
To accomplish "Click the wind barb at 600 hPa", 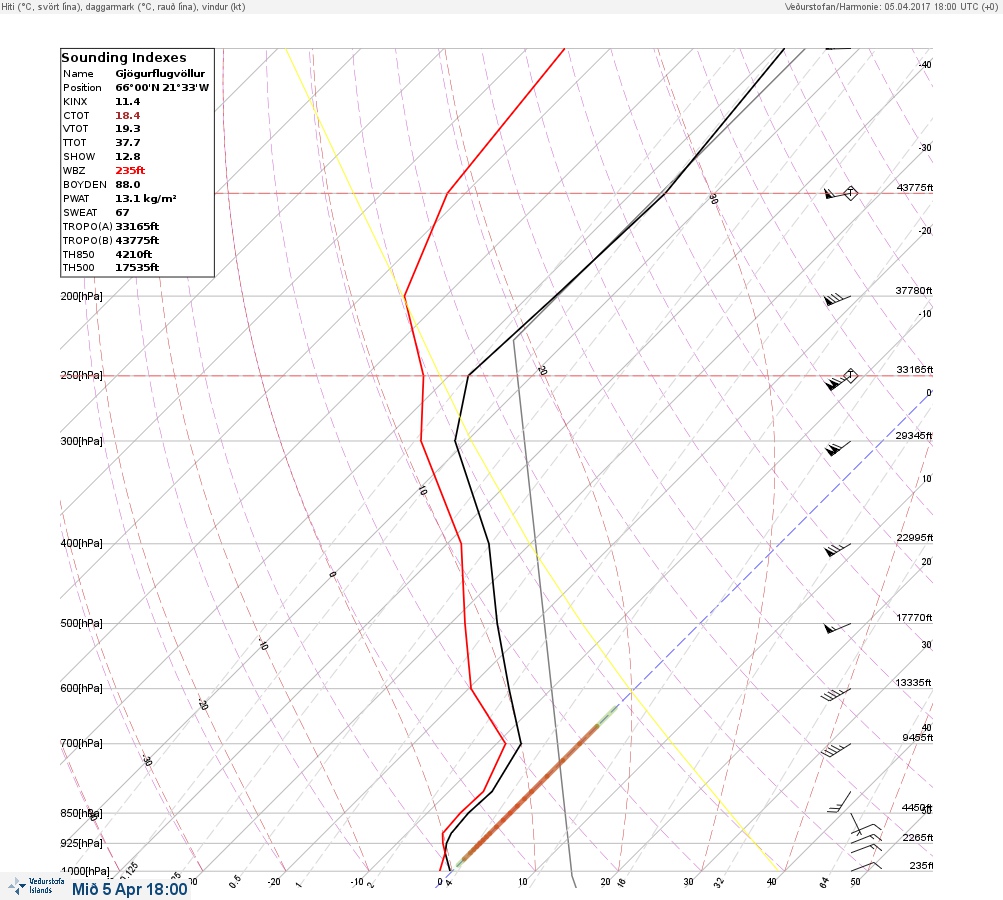I will tap(835, 694).
